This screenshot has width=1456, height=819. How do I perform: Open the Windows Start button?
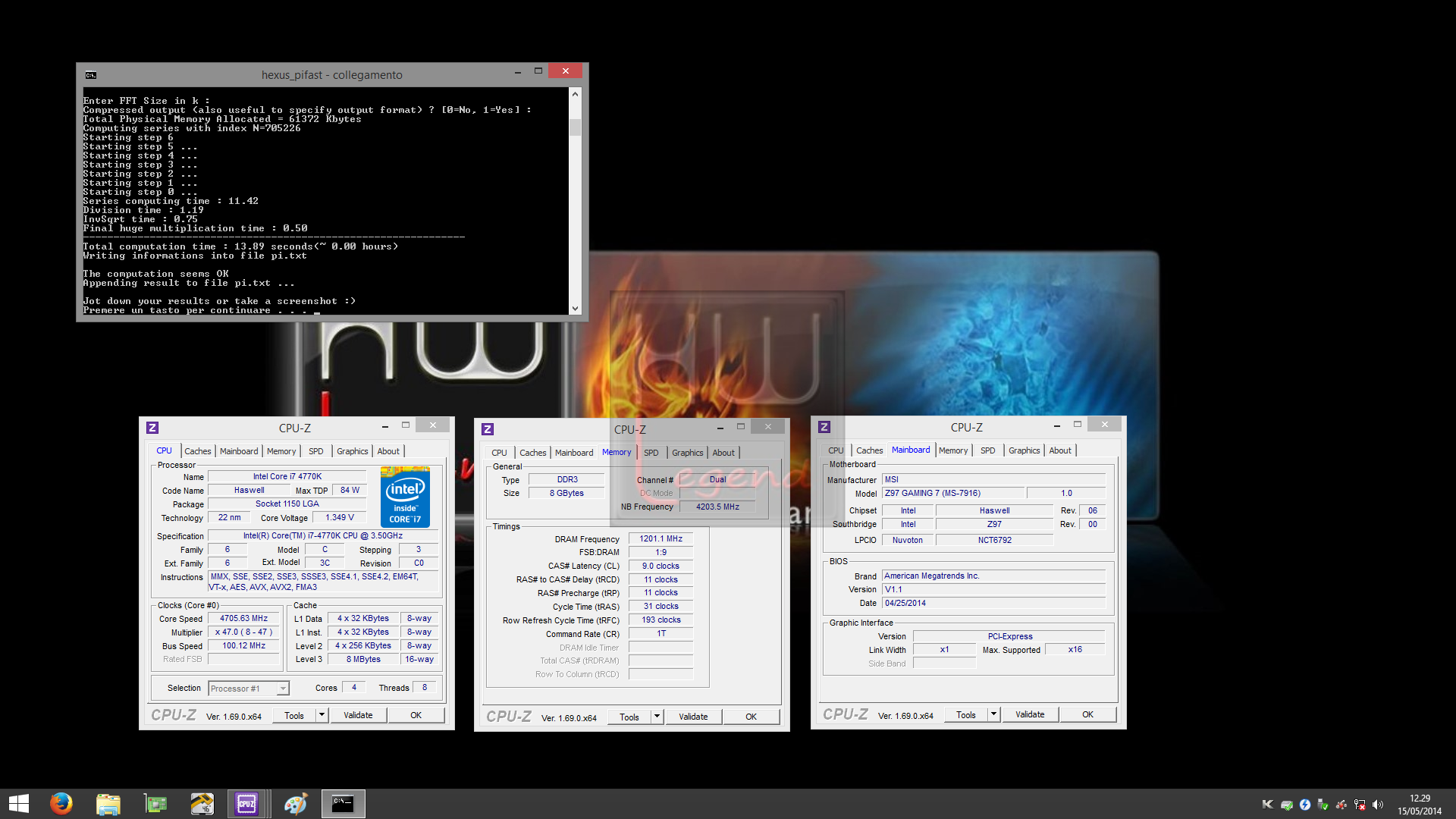click(19, 804)
